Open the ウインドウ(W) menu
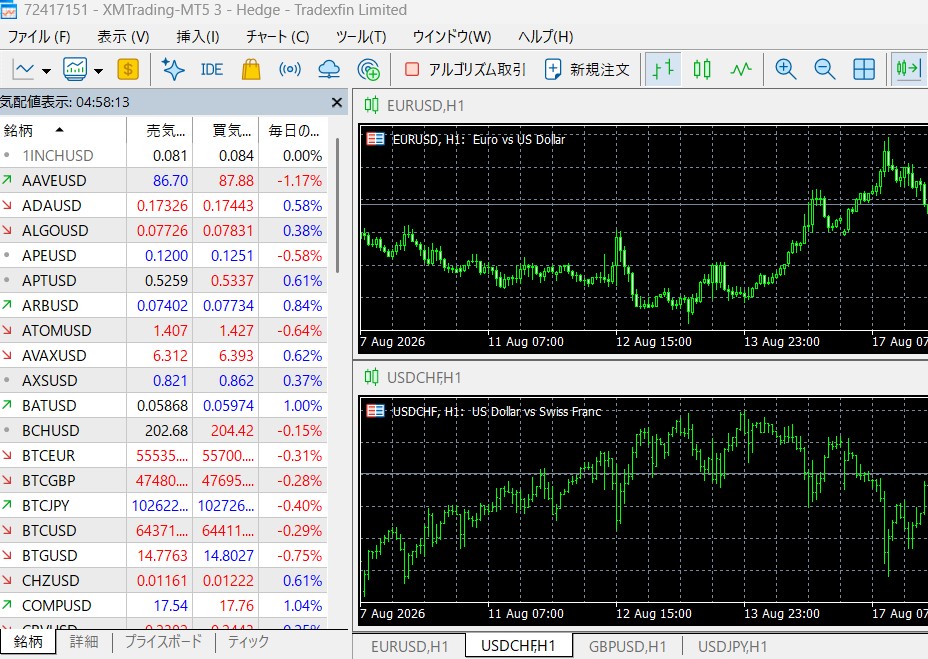Screen dimensions: 928x659 452,37
